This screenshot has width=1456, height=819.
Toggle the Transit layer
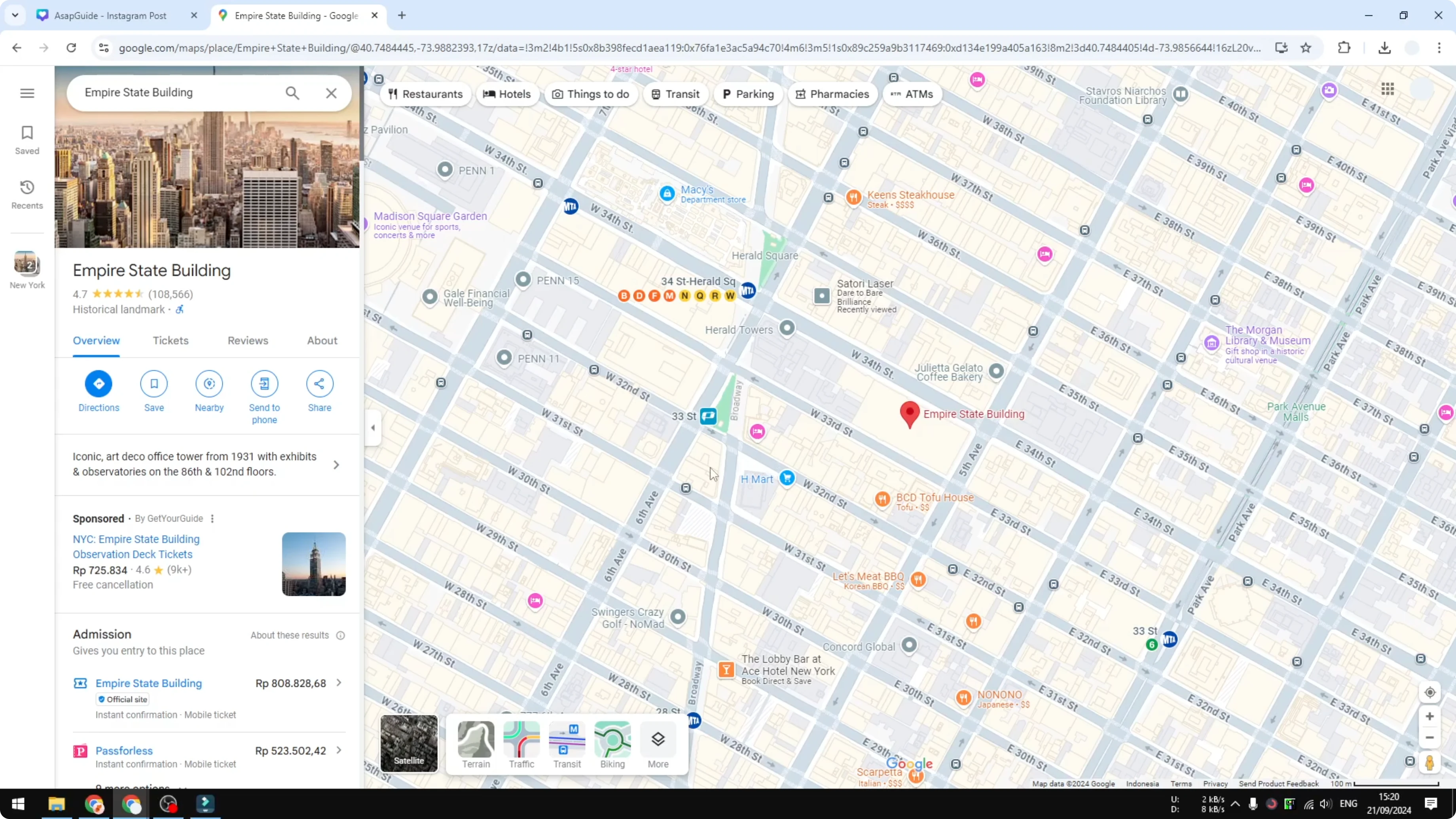(567, 745)
